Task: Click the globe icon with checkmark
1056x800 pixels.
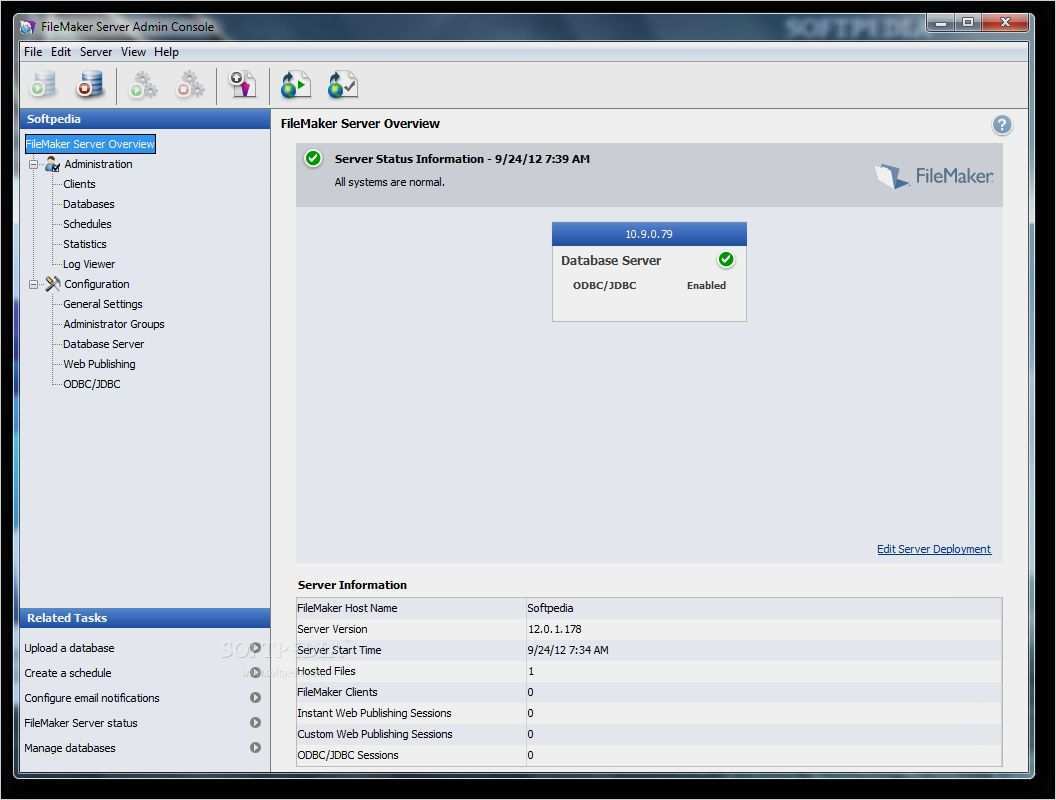Action: (x=342, y=86)
